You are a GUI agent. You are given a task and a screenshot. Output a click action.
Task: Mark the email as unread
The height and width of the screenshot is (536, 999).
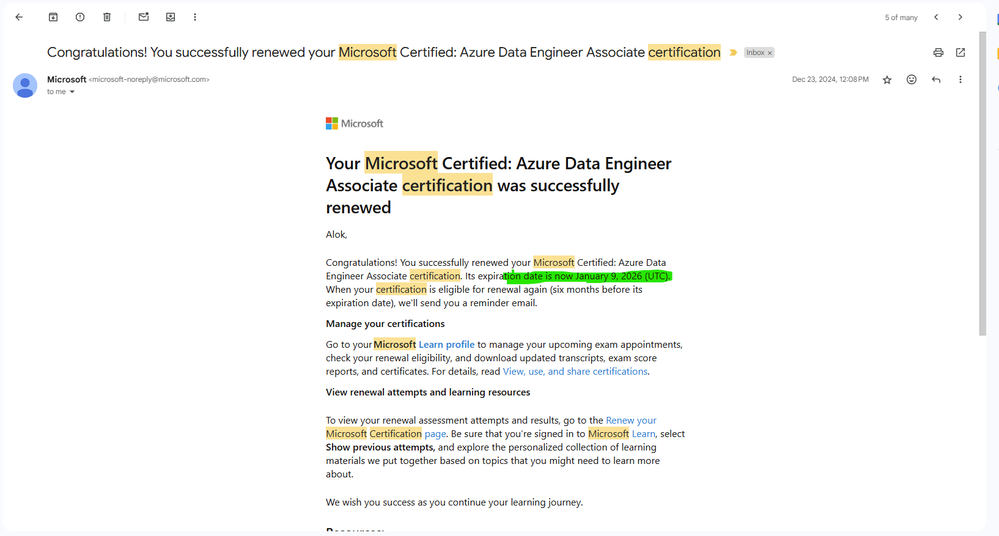coord(143,17)
